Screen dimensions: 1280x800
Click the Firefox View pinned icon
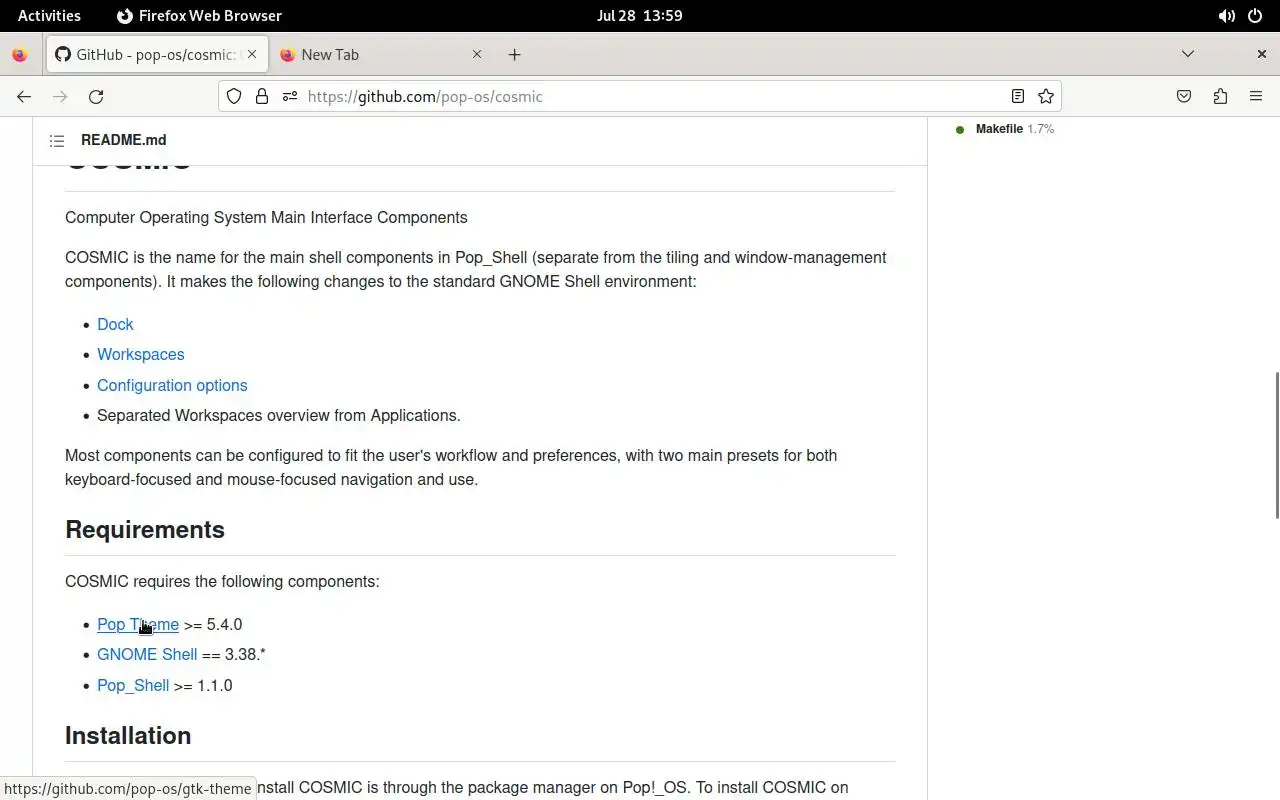tap(19, 55)
